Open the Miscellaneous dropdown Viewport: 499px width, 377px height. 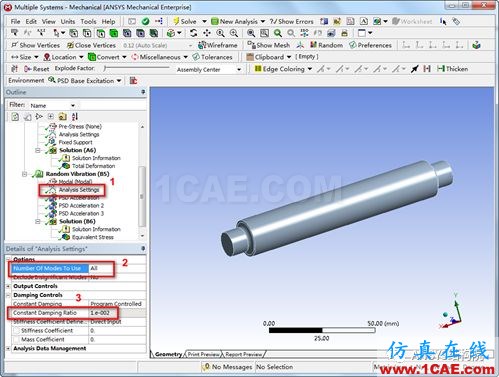coord(185,57)
